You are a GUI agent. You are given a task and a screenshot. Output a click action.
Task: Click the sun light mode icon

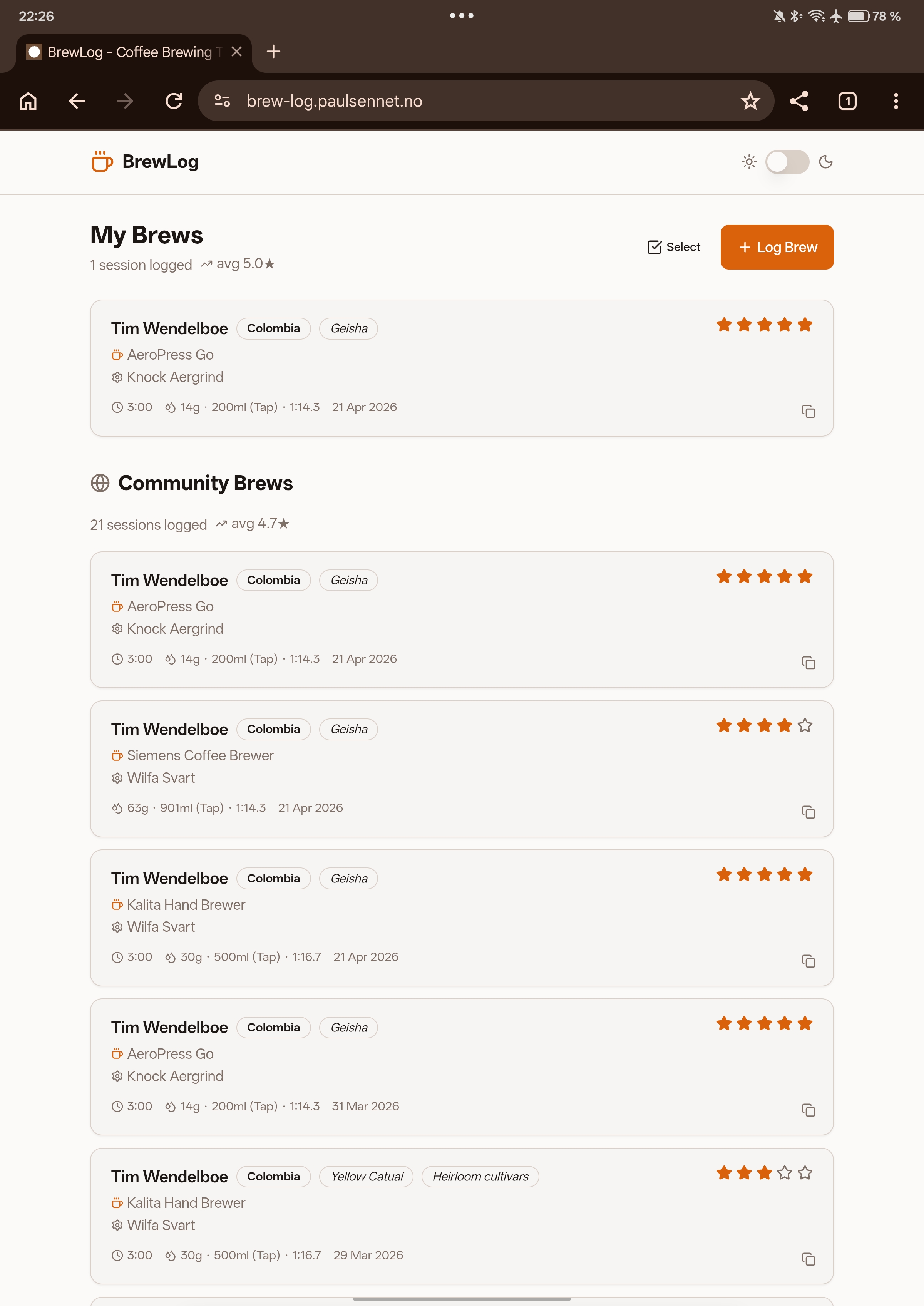pos(749,162)
